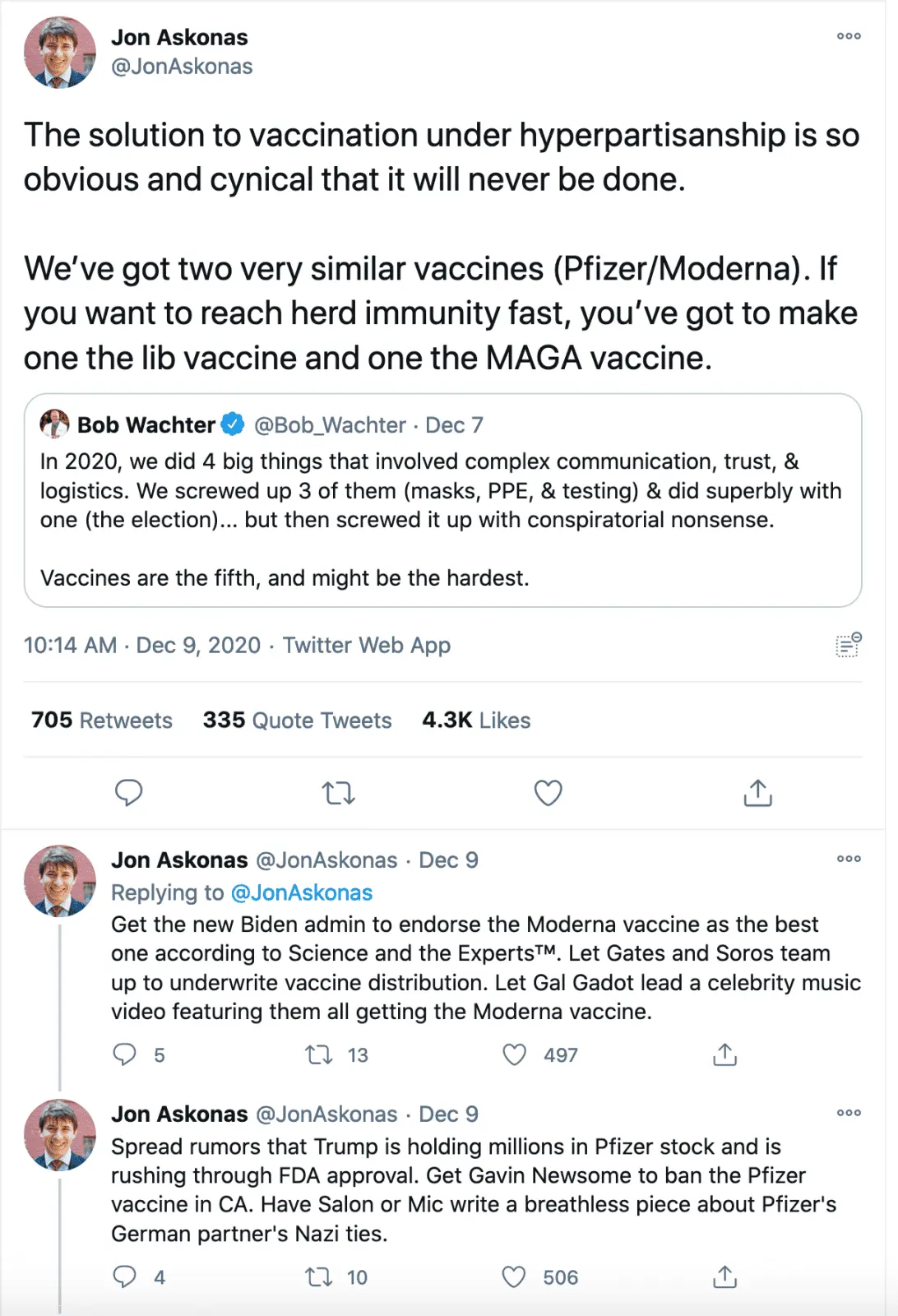Share the main tweet via share icon
Screen dimensions: 898x1316
tap(757, 793)
